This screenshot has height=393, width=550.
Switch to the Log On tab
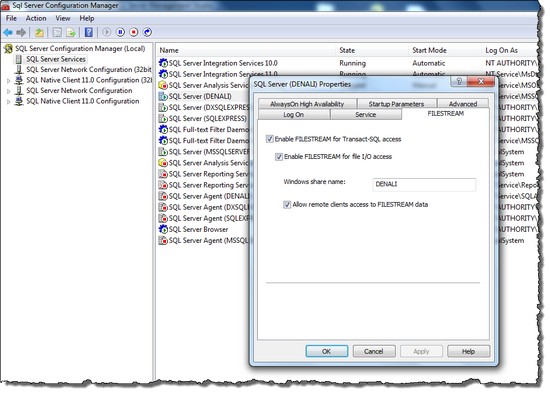click(x=294, y=114)
